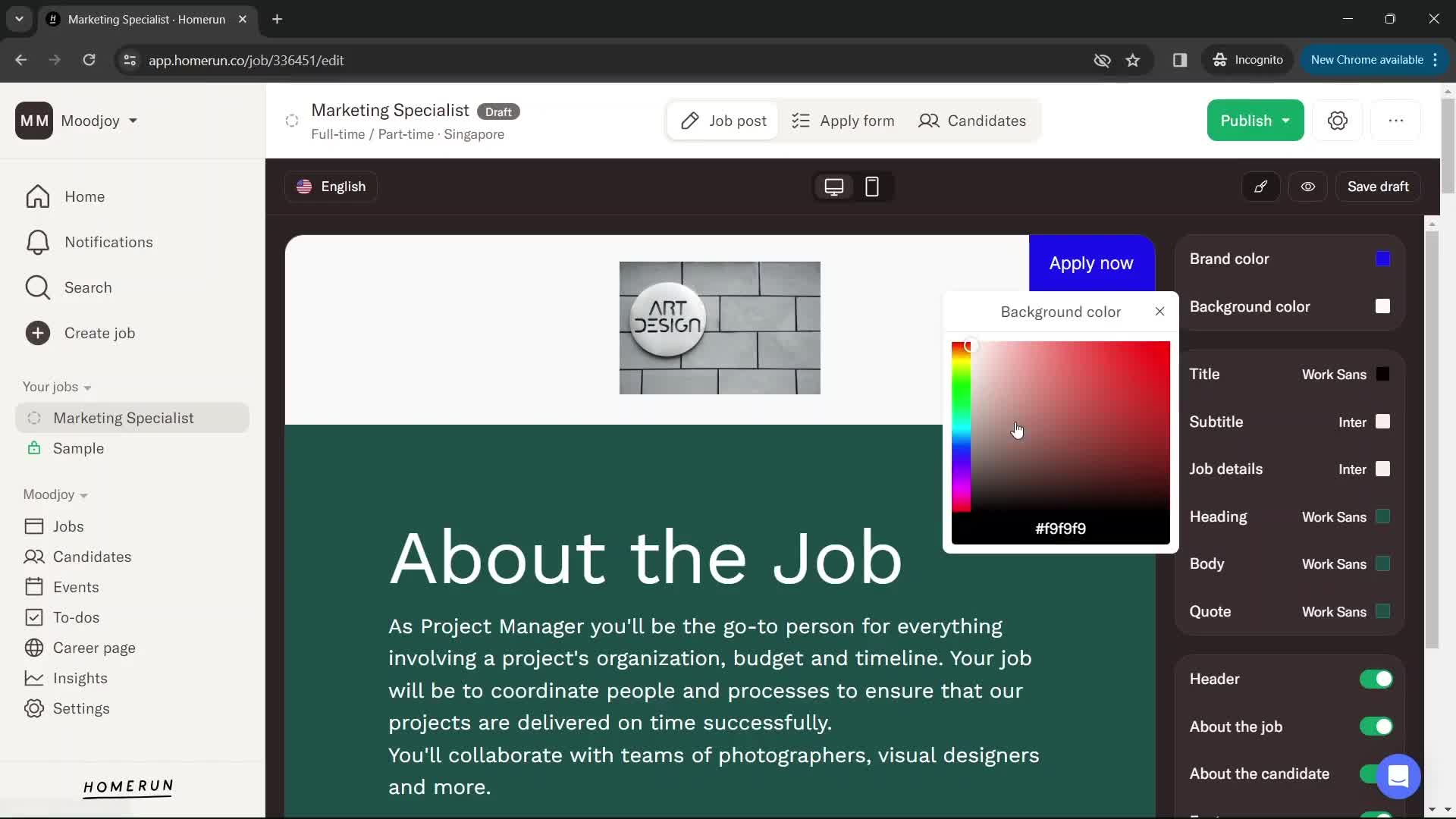This screenshot has width=1456, height=819.
Task: Open the Title color black swatch
Action: 1383,375
